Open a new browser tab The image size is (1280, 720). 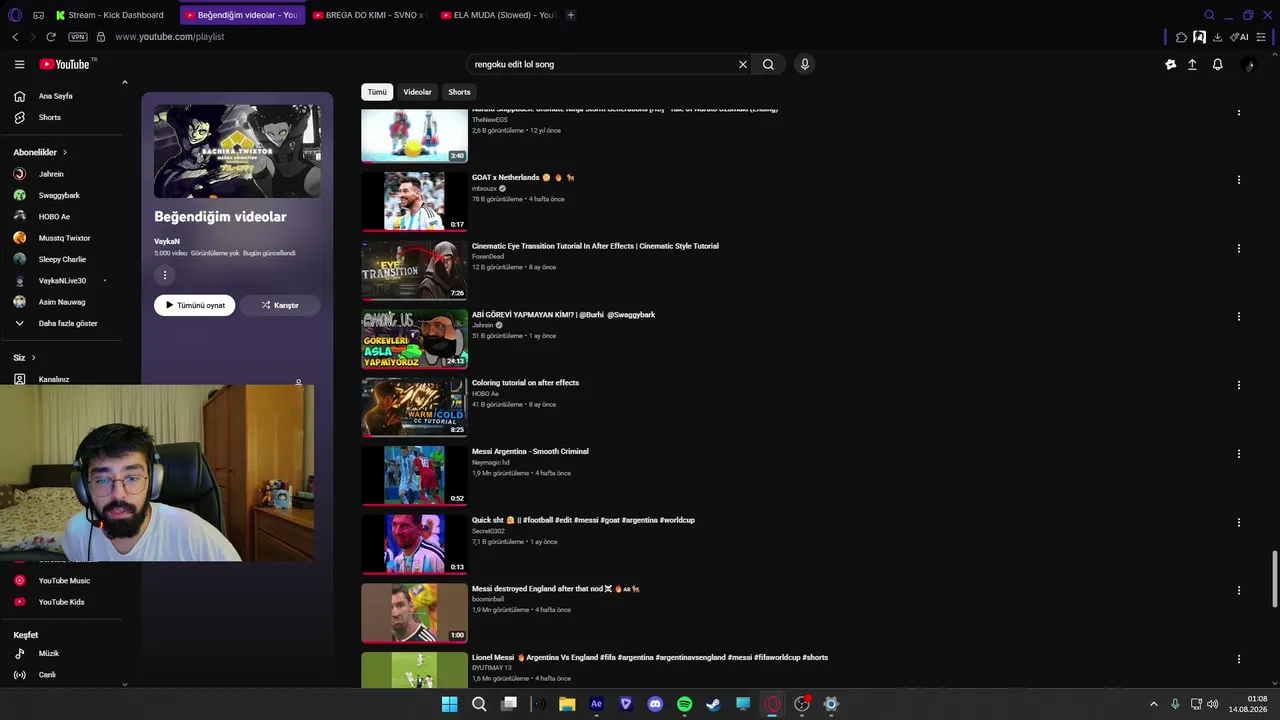[x=571, y=15]
